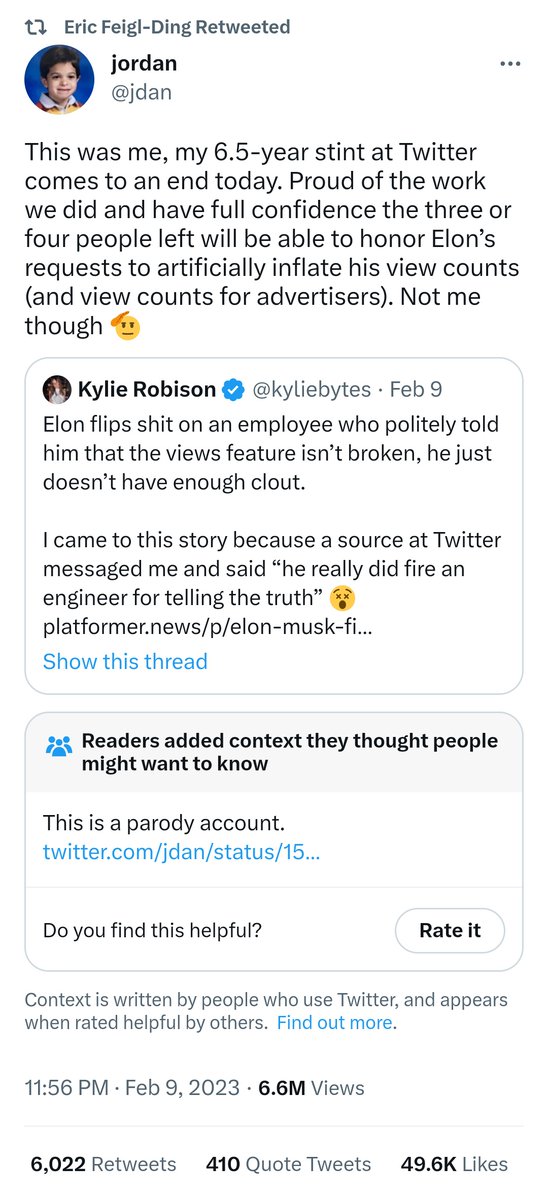Open the @jdan handle

(141, 92)
